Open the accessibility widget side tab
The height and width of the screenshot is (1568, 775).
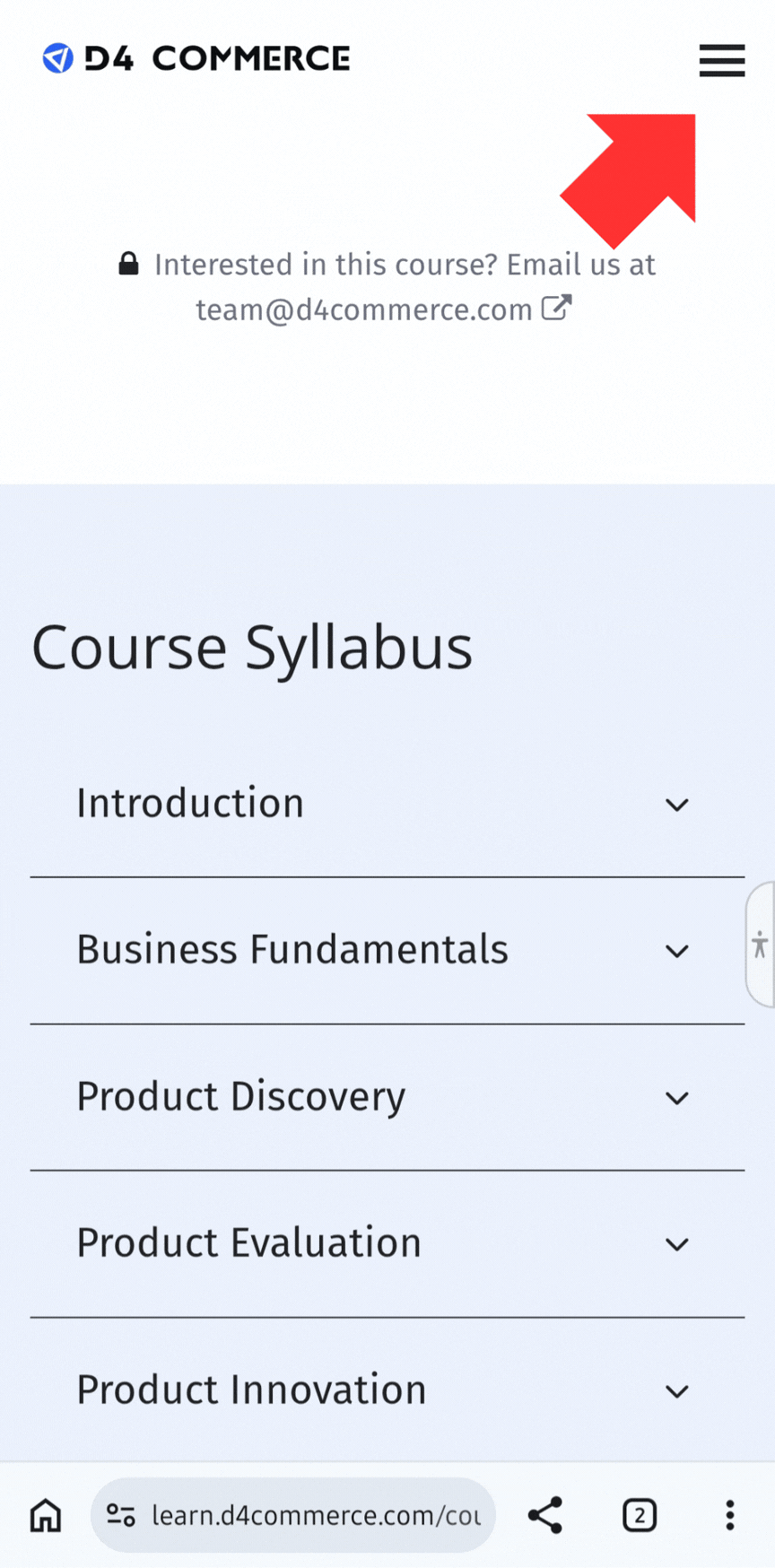pyautogui.click(x=761, y=945)
